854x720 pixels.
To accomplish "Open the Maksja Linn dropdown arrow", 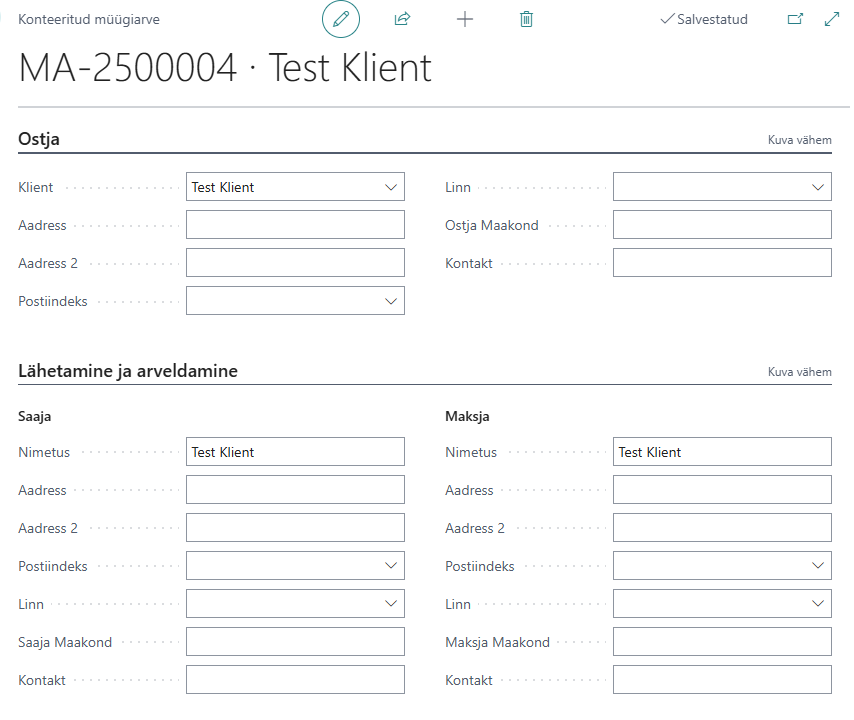I will [x=818, y=603].
